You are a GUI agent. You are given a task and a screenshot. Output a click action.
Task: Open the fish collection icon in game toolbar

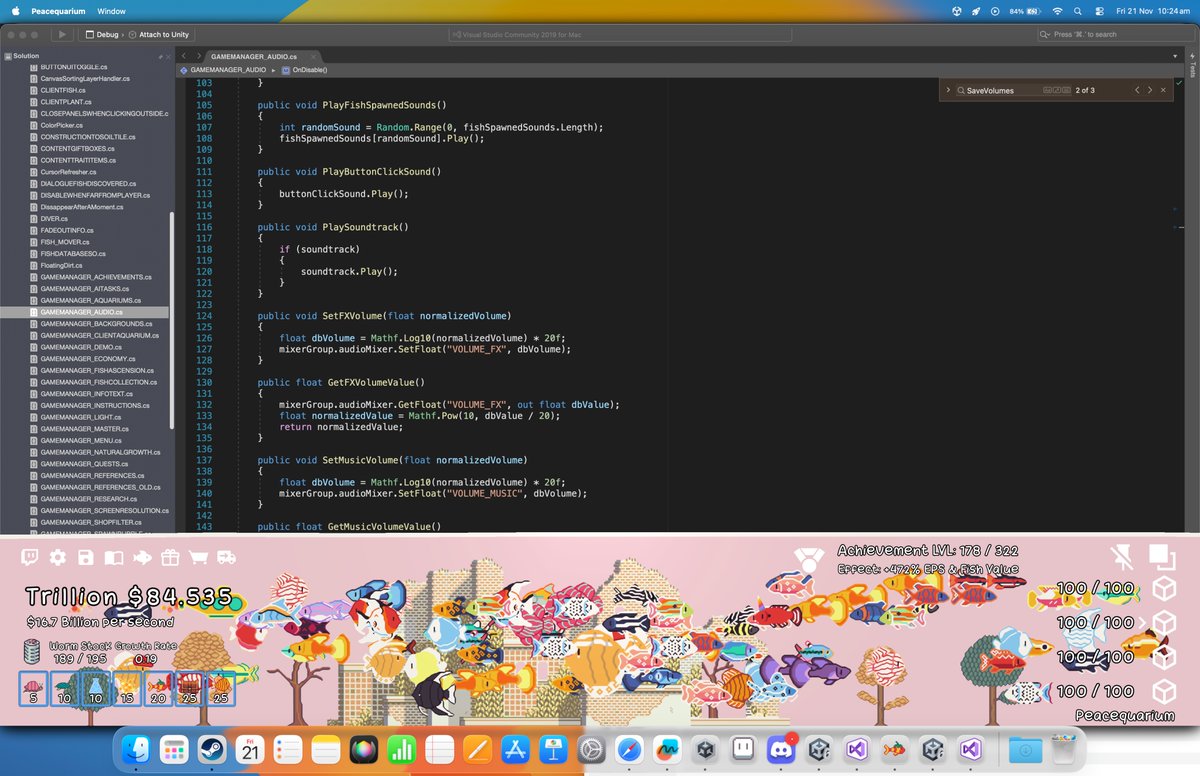tap(142, 558)
